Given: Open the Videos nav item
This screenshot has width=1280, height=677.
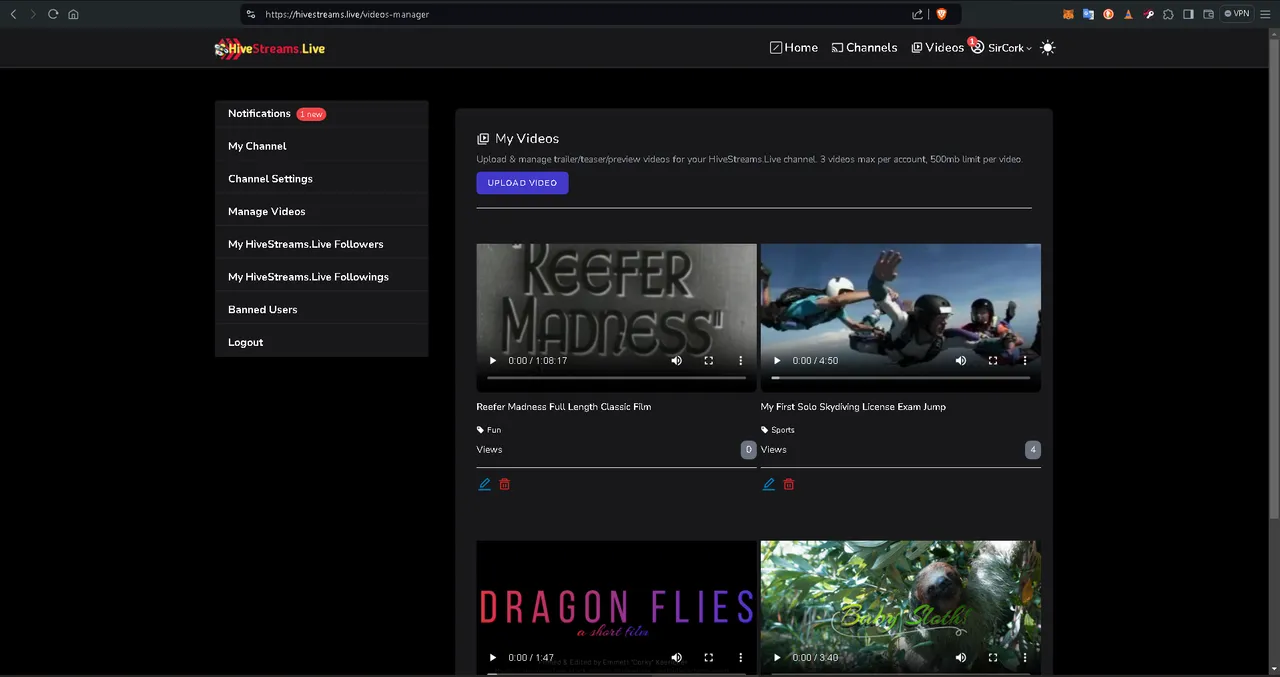Looking at the screenshot, I should click(938, 48).
